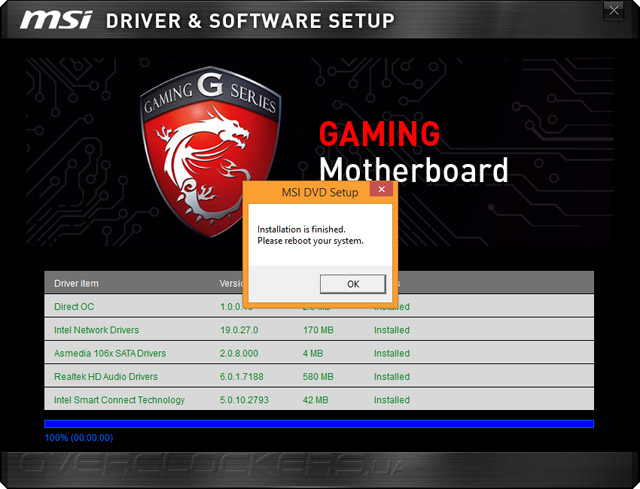Click Installed status for Intel Network Drivers
This screenshot has height=489, width=640.
point(392,330)
